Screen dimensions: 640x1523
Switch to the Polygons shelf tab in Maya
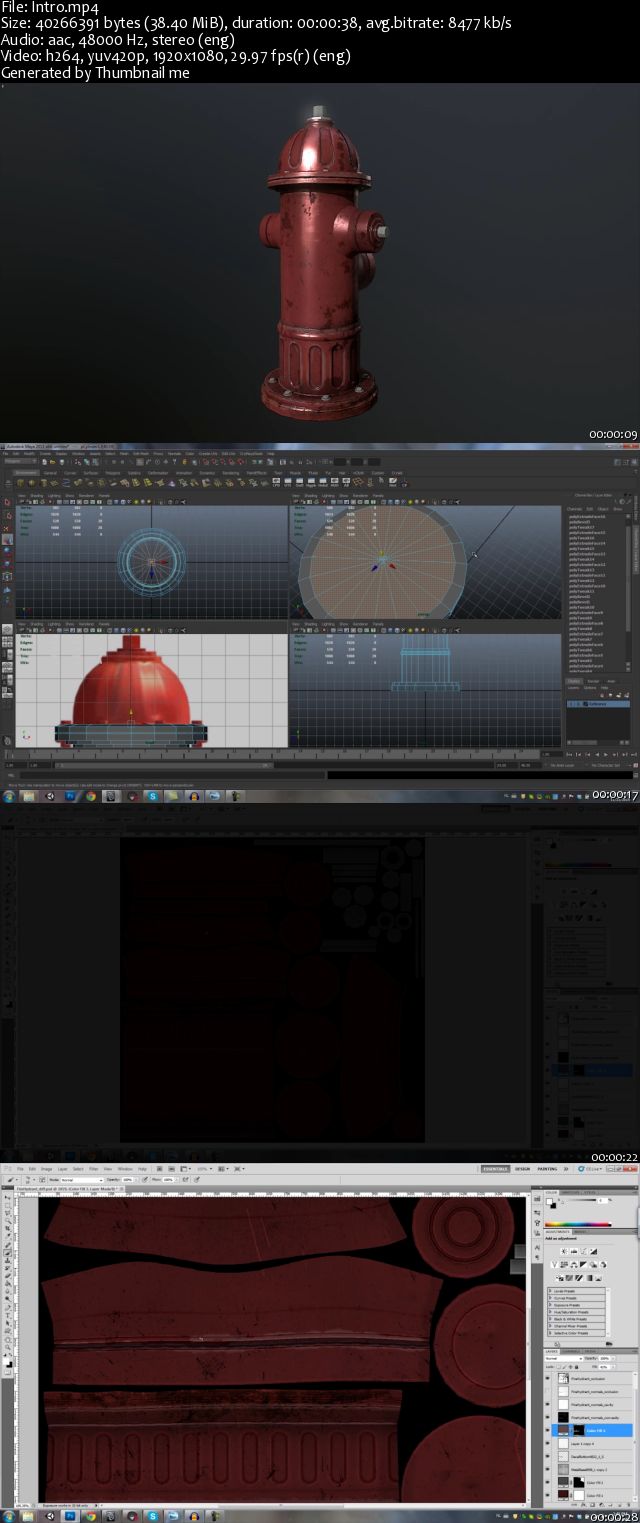[113, 472]
